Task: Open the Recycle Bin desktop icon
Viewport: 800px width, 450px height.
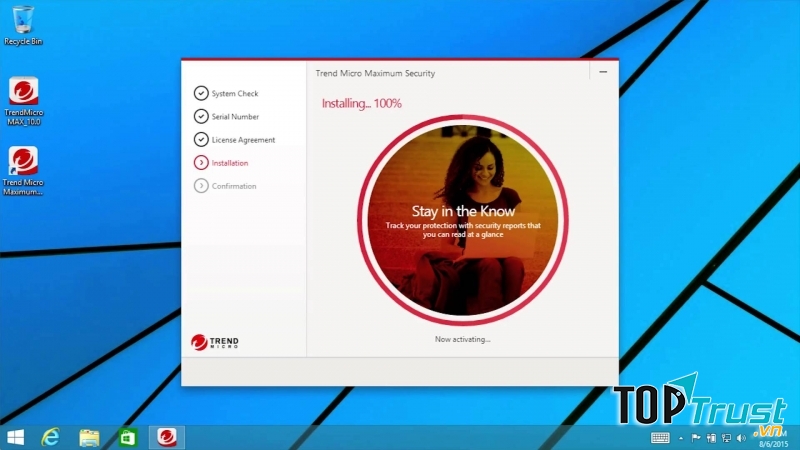Action: [x=23, y=26]
